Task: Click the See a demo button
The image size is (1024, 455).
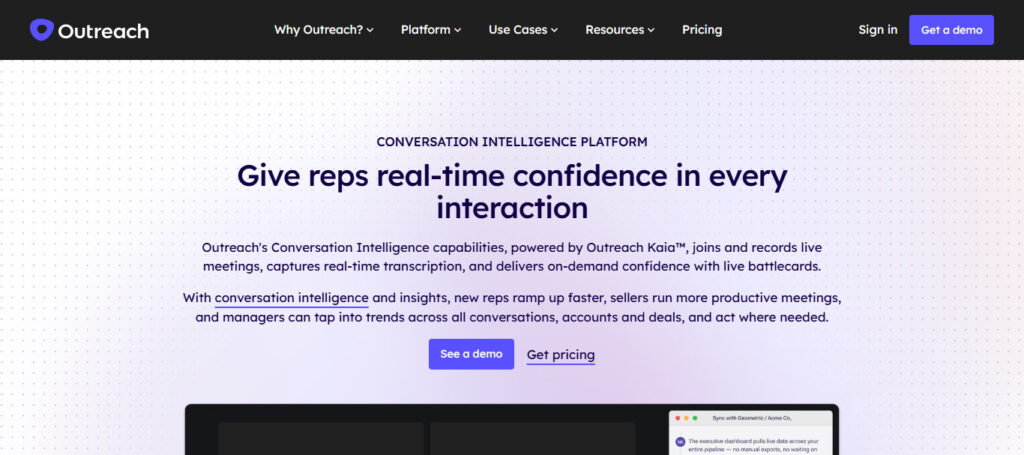Action: [x=472, y=354]
